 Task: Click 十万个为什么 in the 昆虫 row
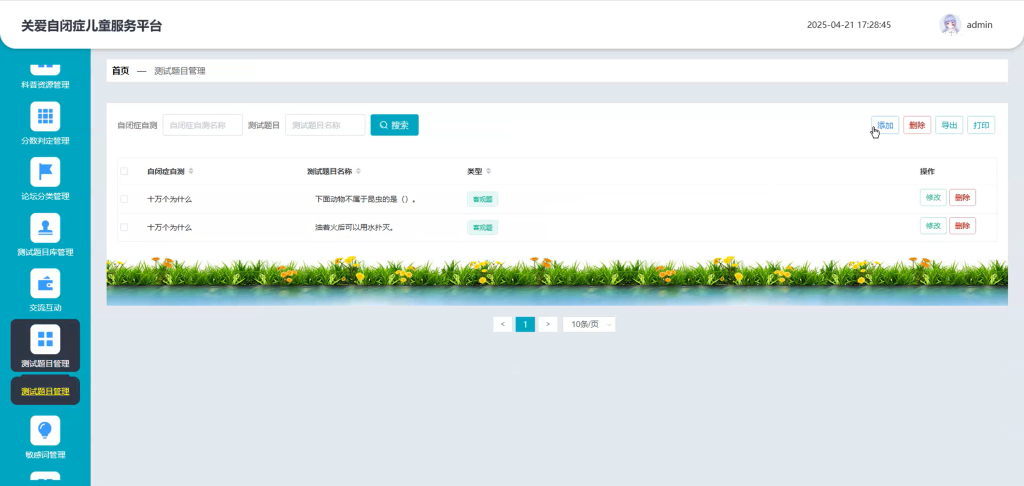click(x=169, y=199)
